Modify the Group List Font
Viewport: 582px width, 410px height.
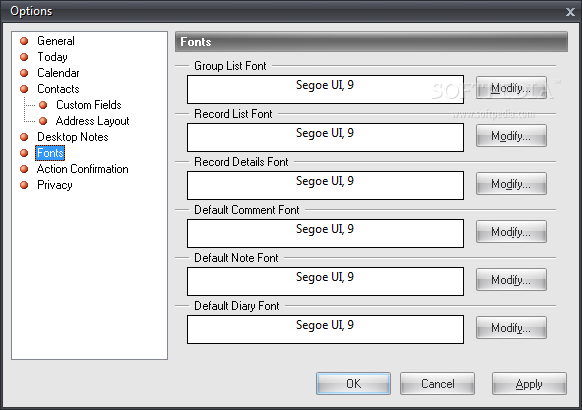pos(511,88)
